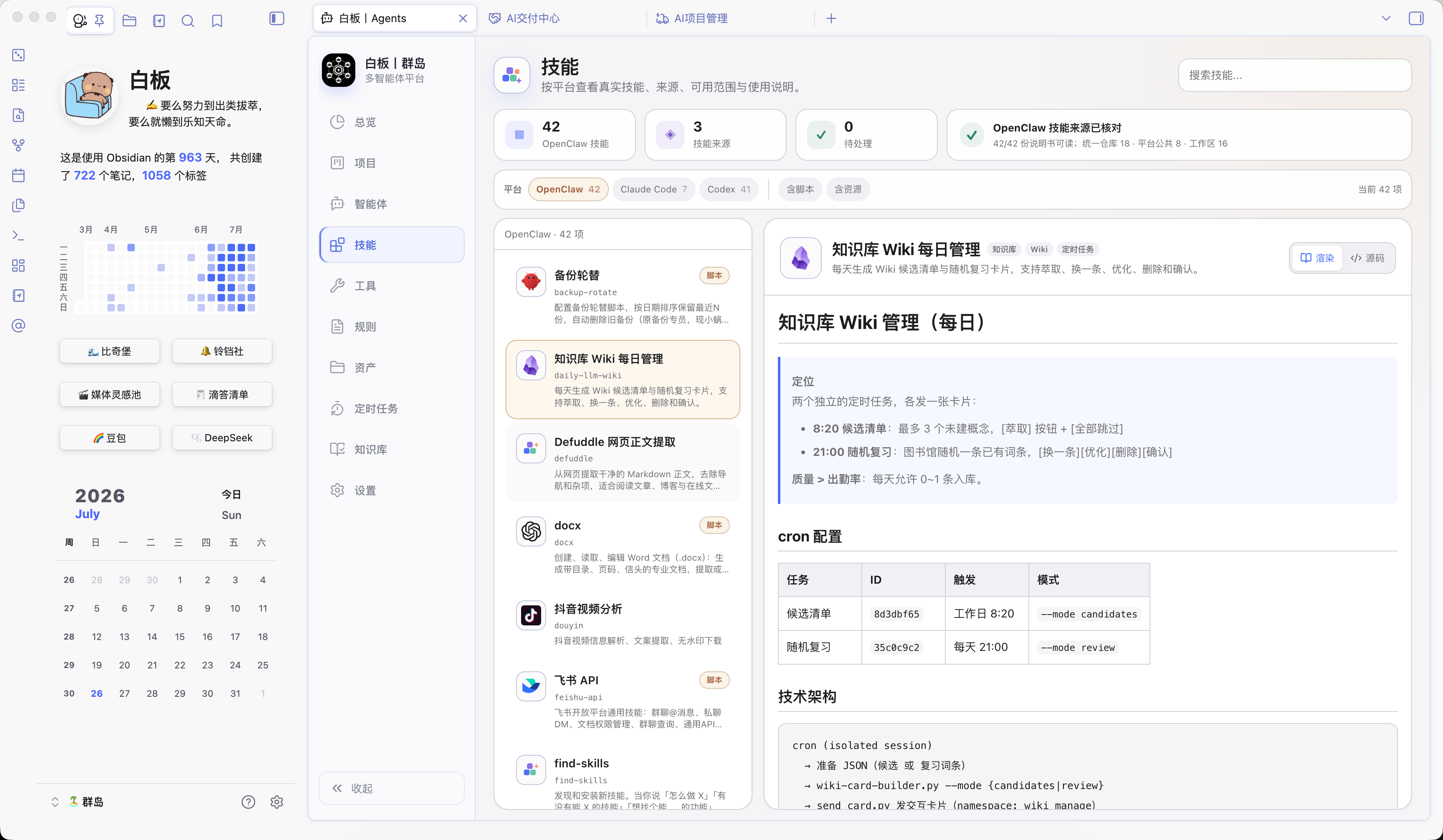Click the dice icon atop left ribbon
This screenshot has width=1443, height=840.
pyautogui.click(x=18, y=56)
